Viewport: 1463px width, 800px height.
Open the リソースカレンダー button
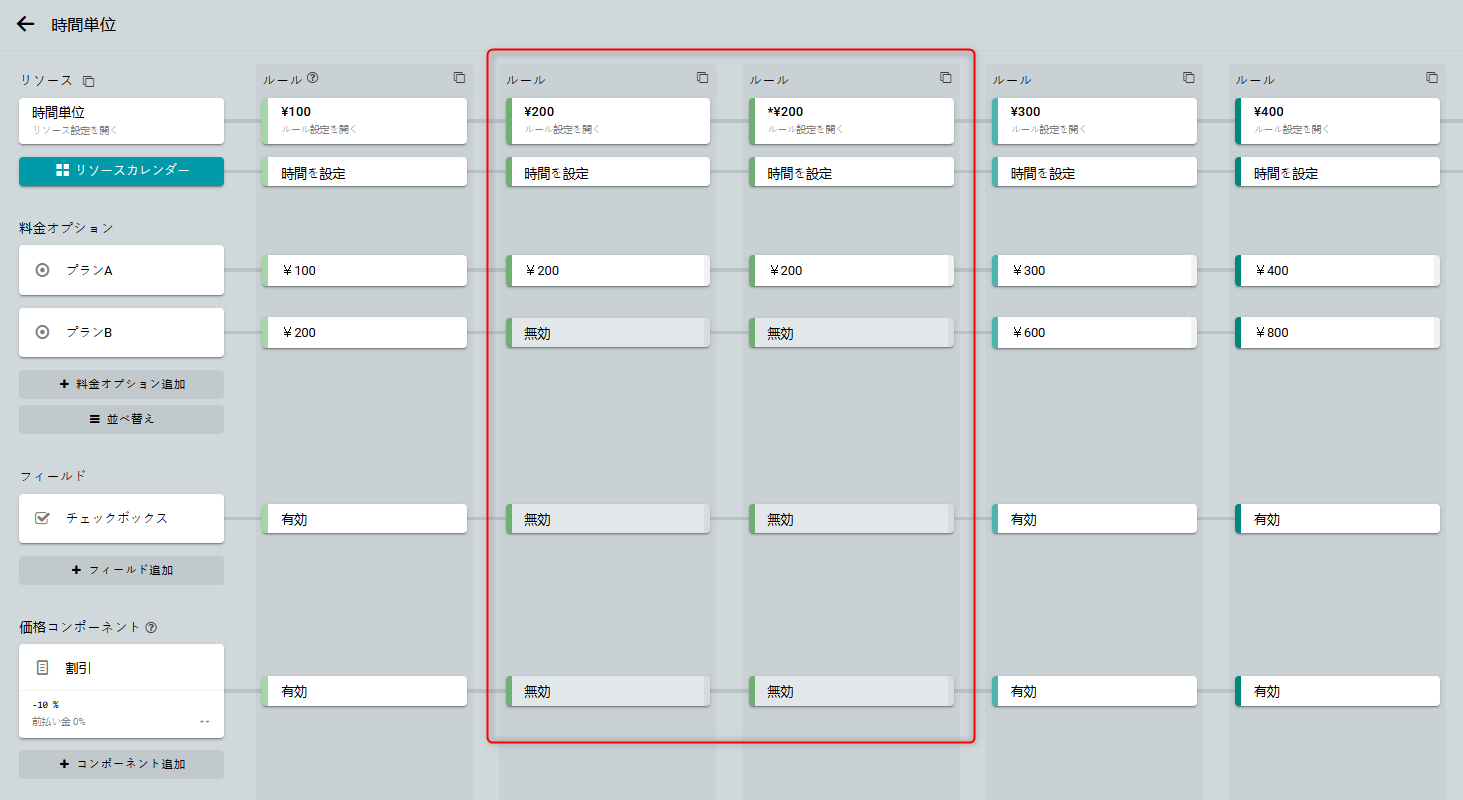point(121,171)
